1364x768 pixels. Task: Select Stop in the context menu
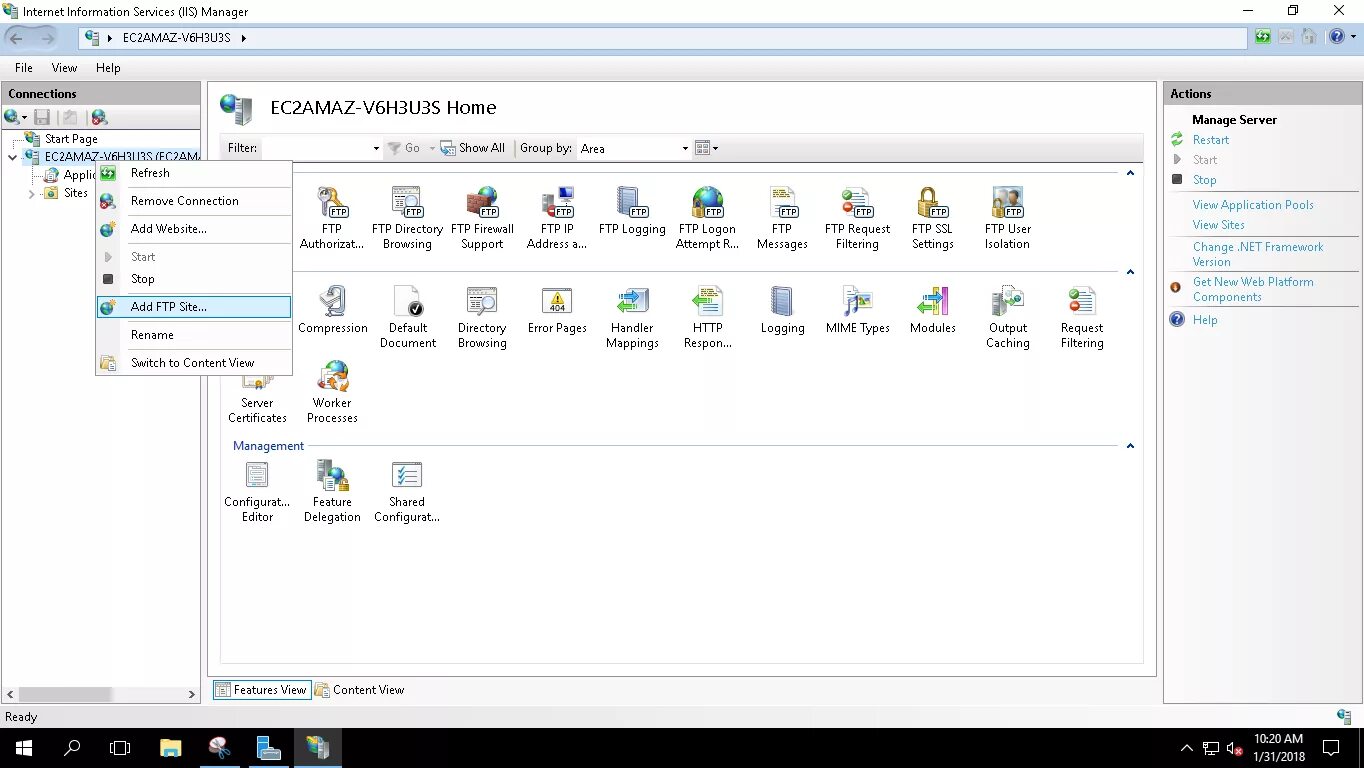click(x=194, y=279)
